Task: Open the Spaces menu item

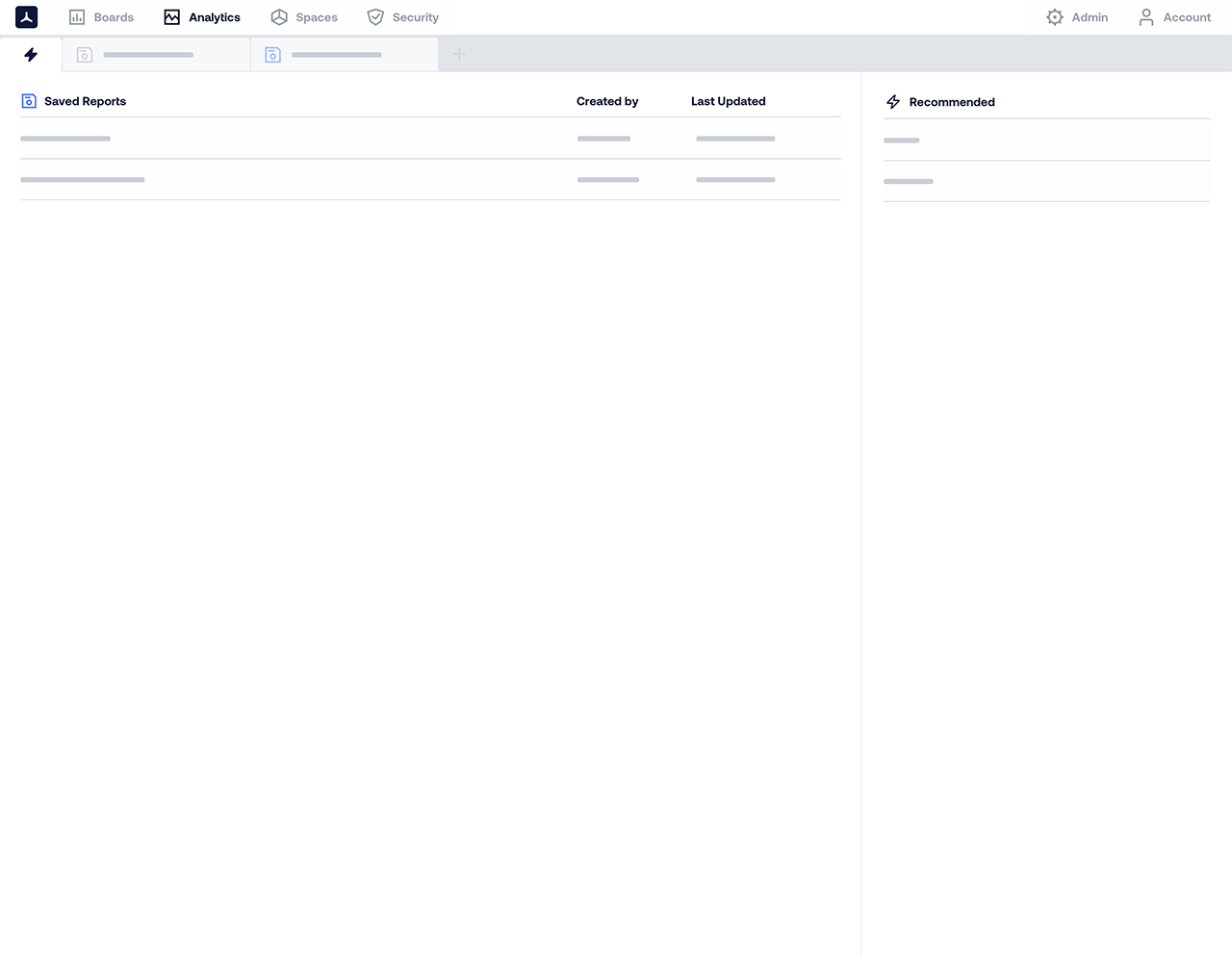Action: point(317,17)
